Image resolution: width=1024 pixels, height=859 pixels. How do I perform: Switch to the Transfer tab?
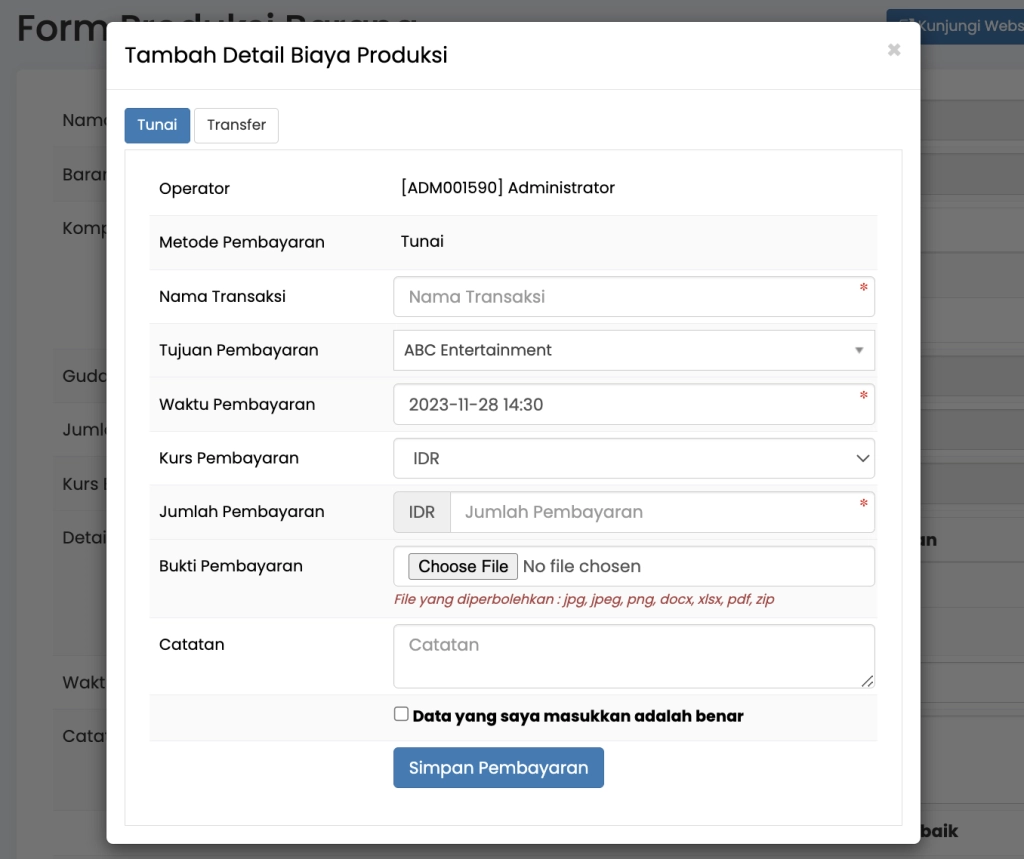tap(236, 125)
